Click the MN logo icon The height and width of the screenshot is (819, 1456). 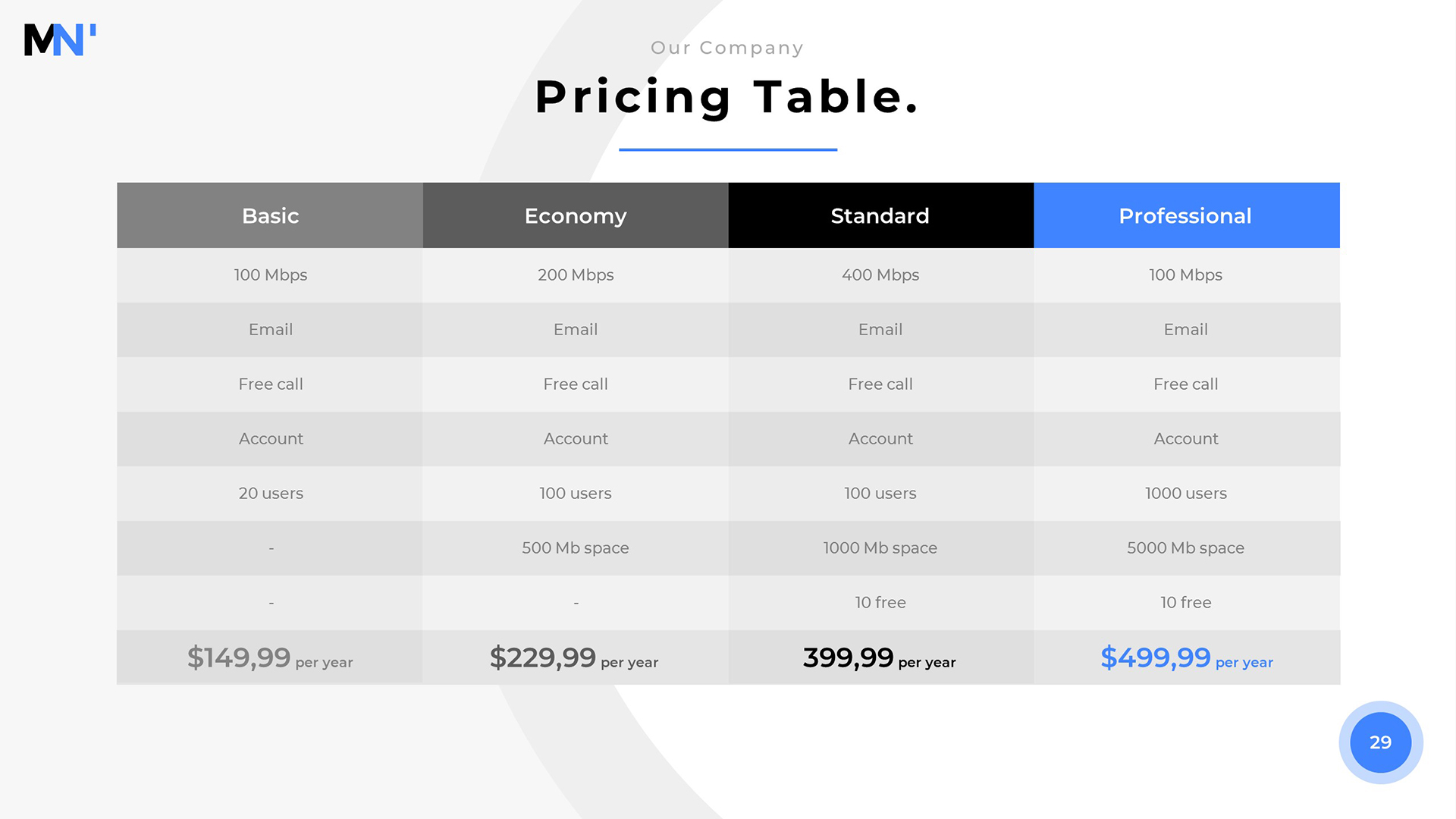[x=60, y=39]
